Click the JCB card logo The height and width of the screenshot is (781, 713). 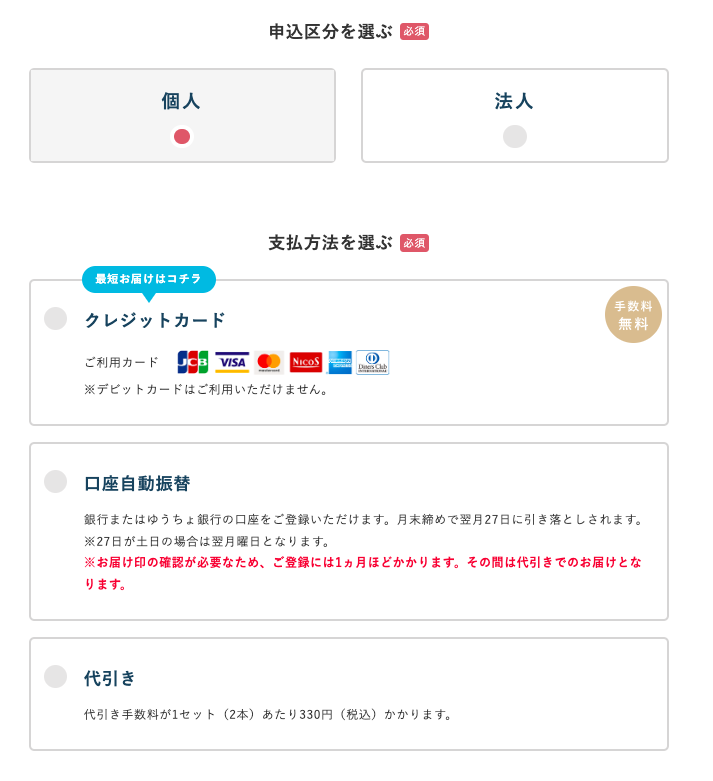coord(192,362)
